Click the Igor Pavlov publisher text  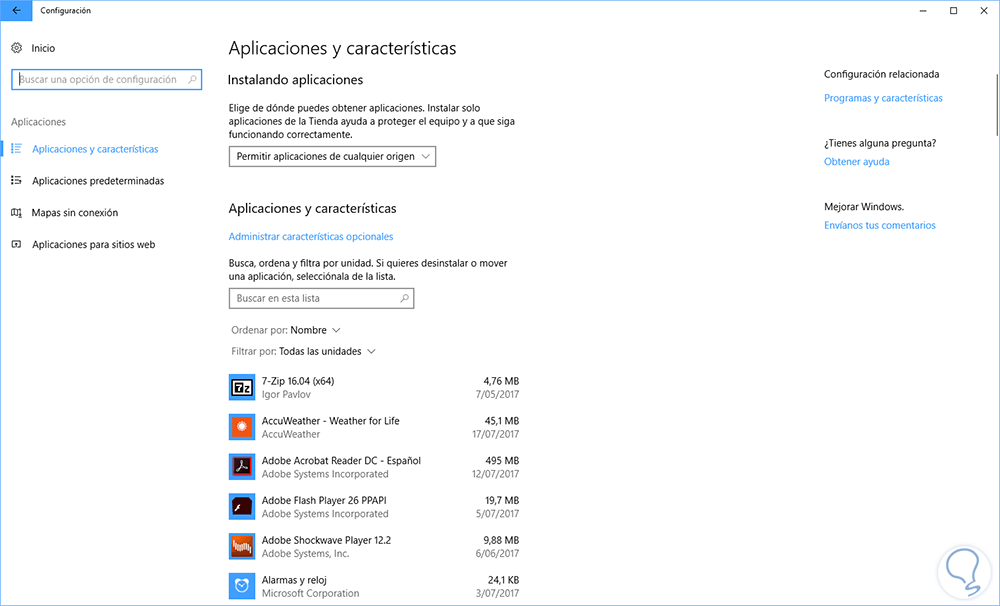[x=286, y=394]
